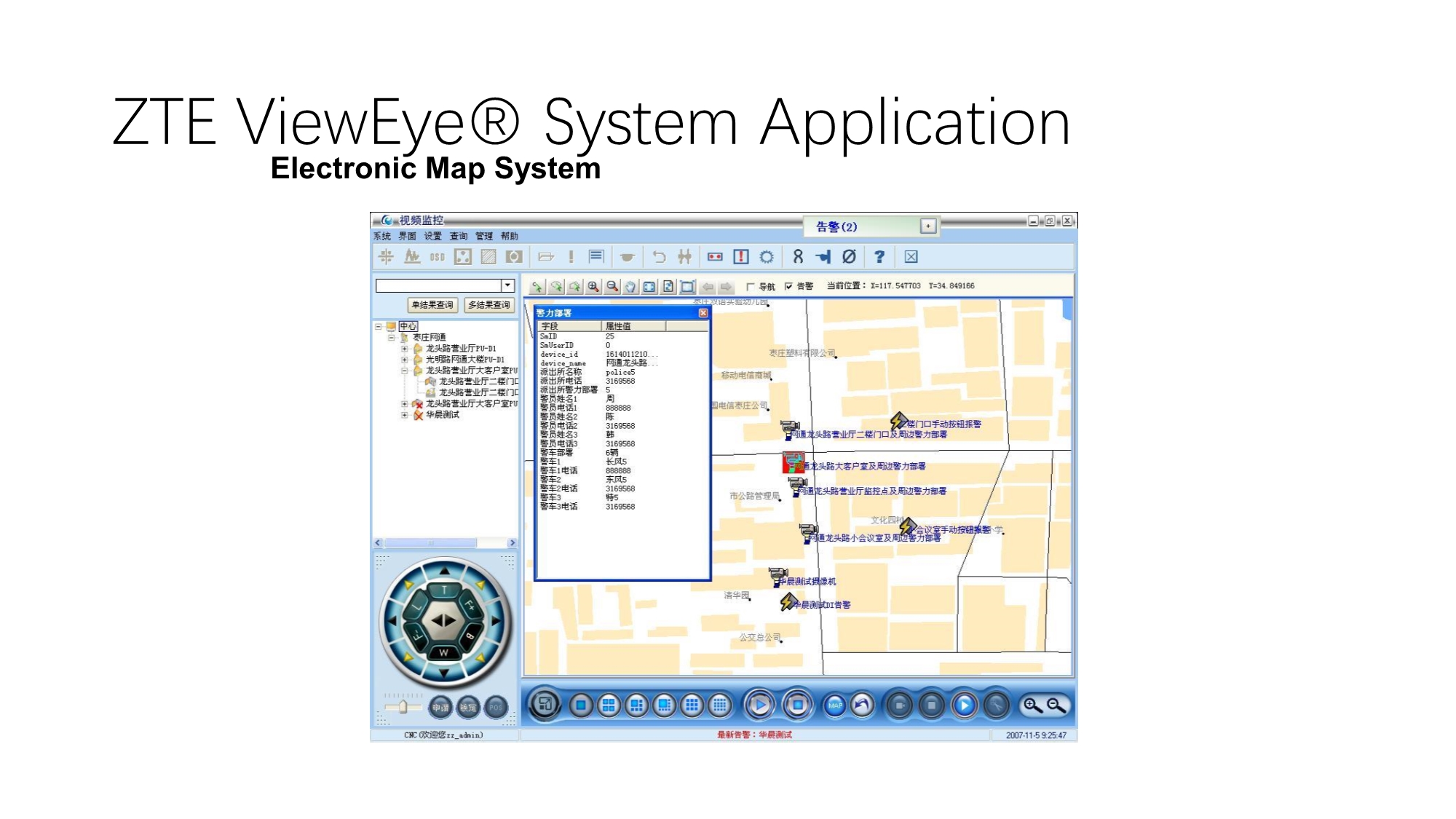
Task: Click the PTZ T zoom button
Action: point(444,590)
